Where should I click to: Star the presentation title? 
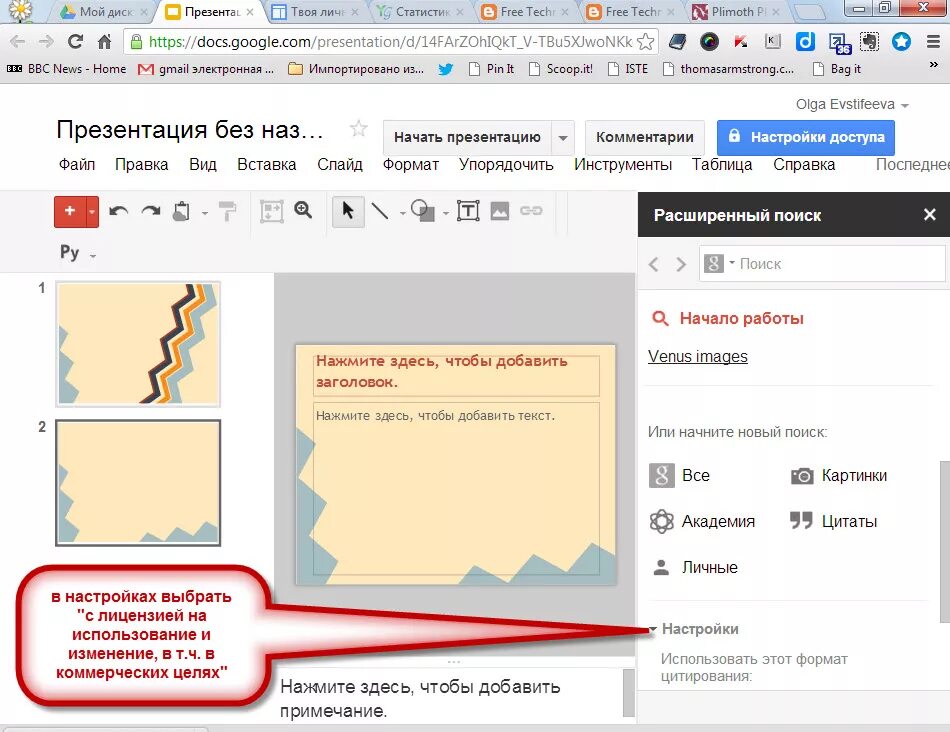(359, 128)
